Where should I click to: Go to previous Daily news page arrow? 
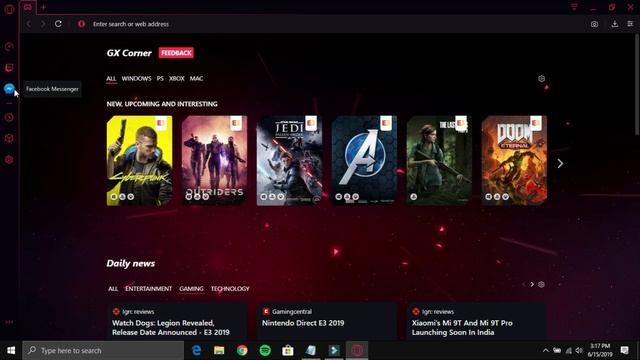pyautogui.click(x=524, y=284)
